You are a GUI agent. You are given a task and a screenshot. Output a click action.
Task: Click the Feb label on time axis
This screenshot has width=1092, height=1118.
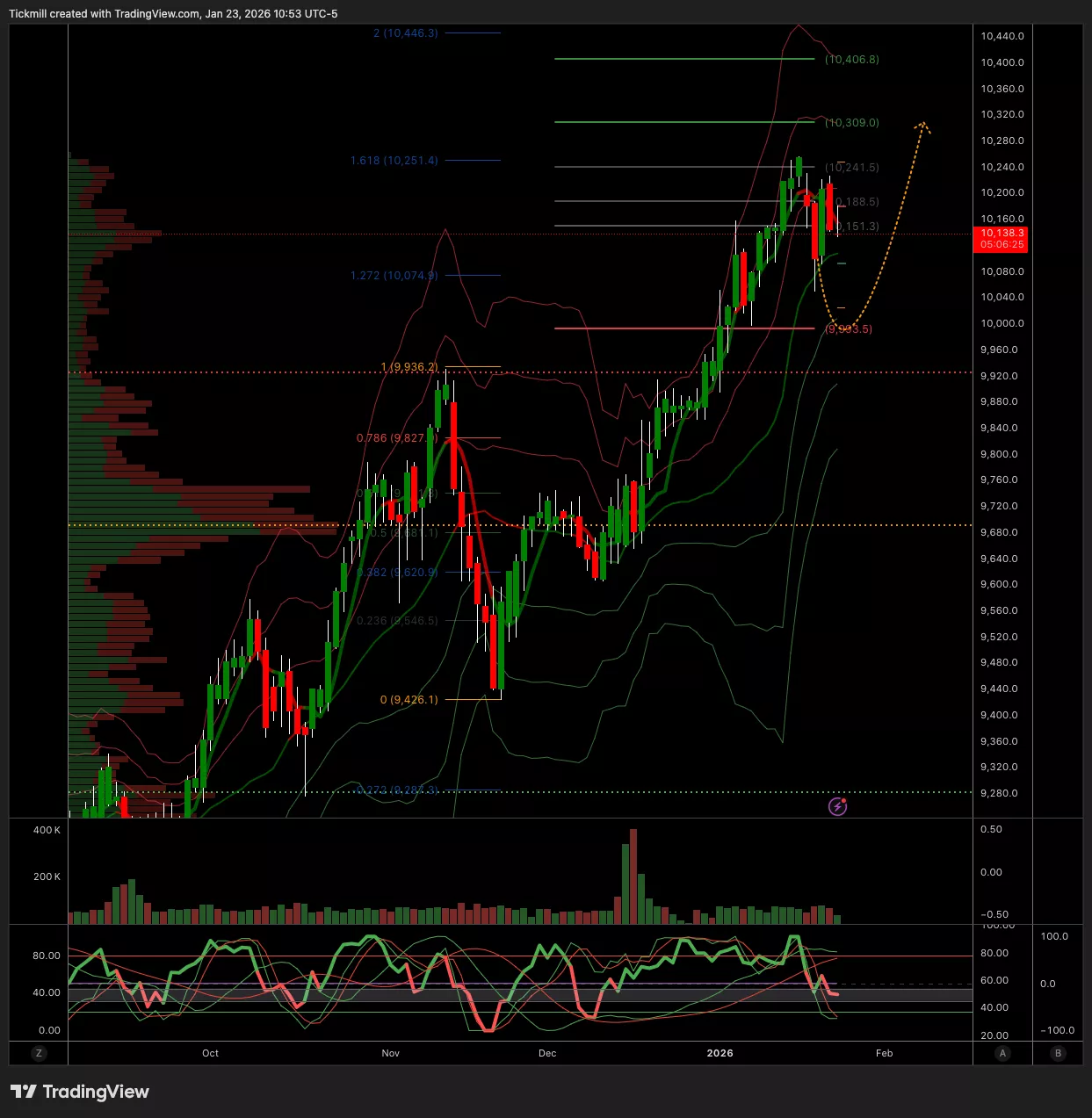coord(884,1053)
